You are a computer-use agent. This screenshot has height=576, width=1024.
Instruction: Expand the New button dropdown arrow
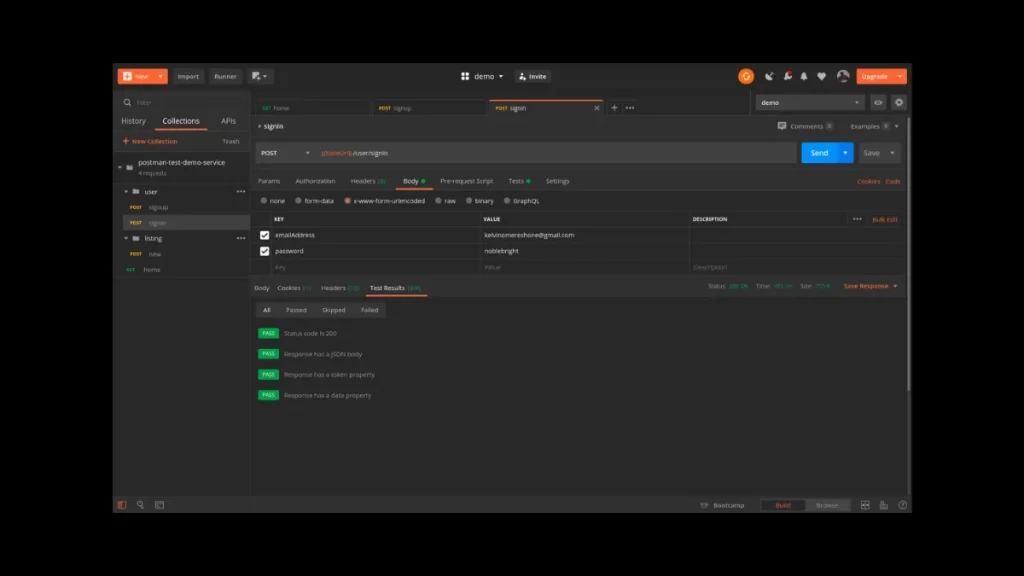160,76
